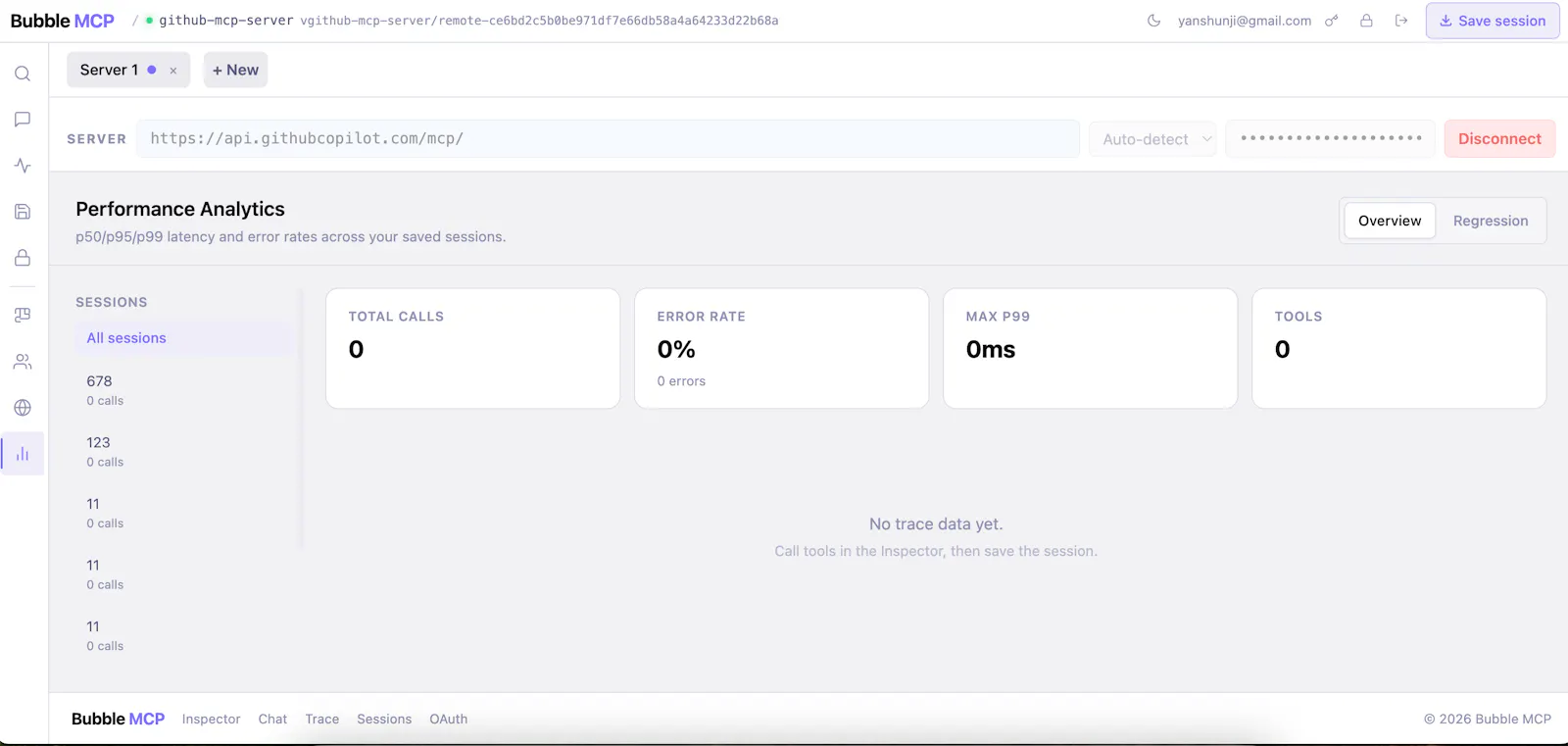Open the users team icon in the sidebar
This screenshot has height=746, width=1568.
click(x=23, y=362)
